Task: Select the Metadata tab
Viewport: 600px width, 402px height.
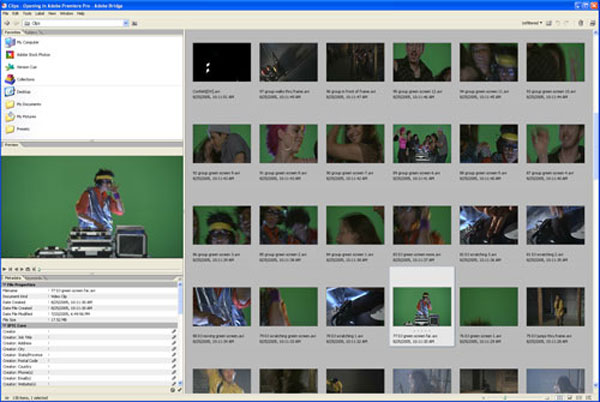Action: tap(13, 278)
